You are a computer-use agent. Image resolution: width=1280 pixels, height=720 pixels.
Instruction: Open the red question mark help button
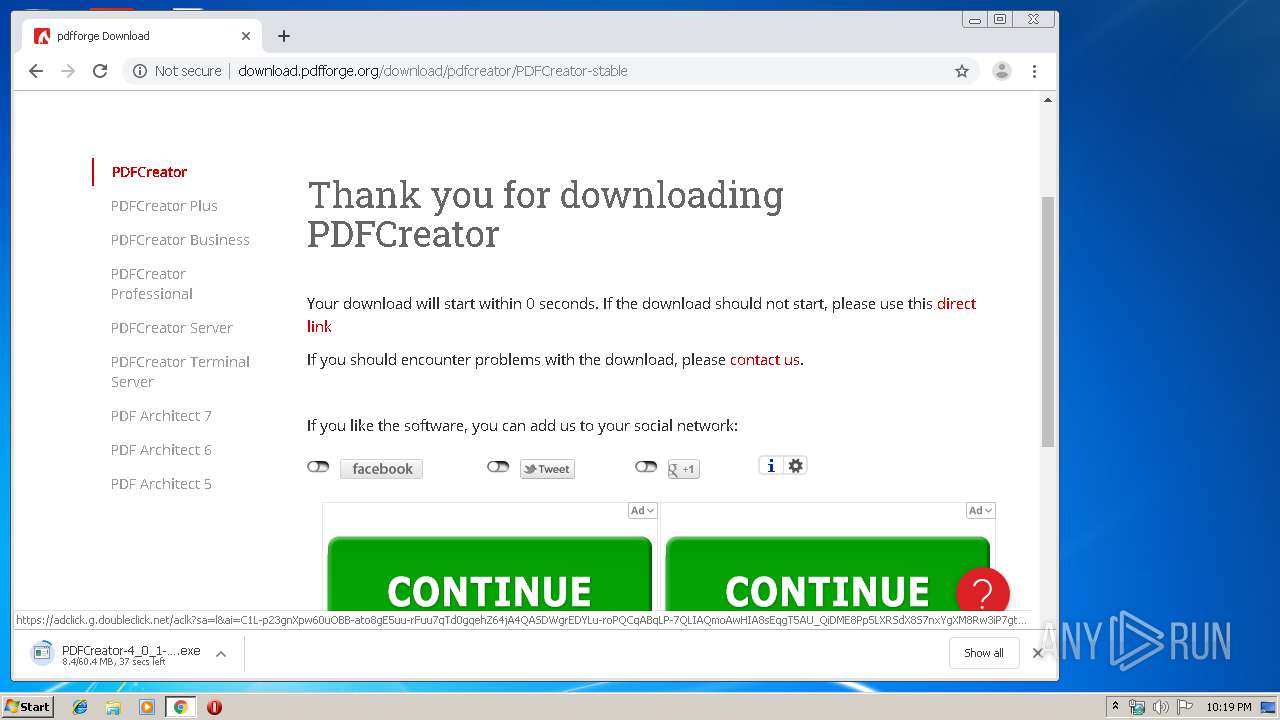click(x=982, y=593)
